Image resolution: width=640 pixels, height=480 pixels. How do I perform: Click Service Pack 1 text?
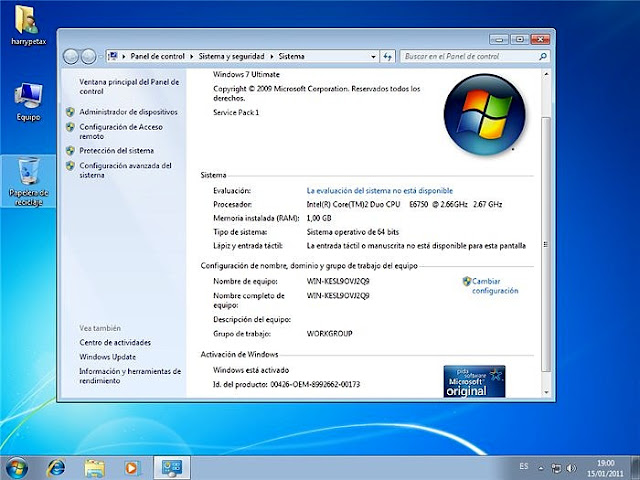click(x=236, y=112)
